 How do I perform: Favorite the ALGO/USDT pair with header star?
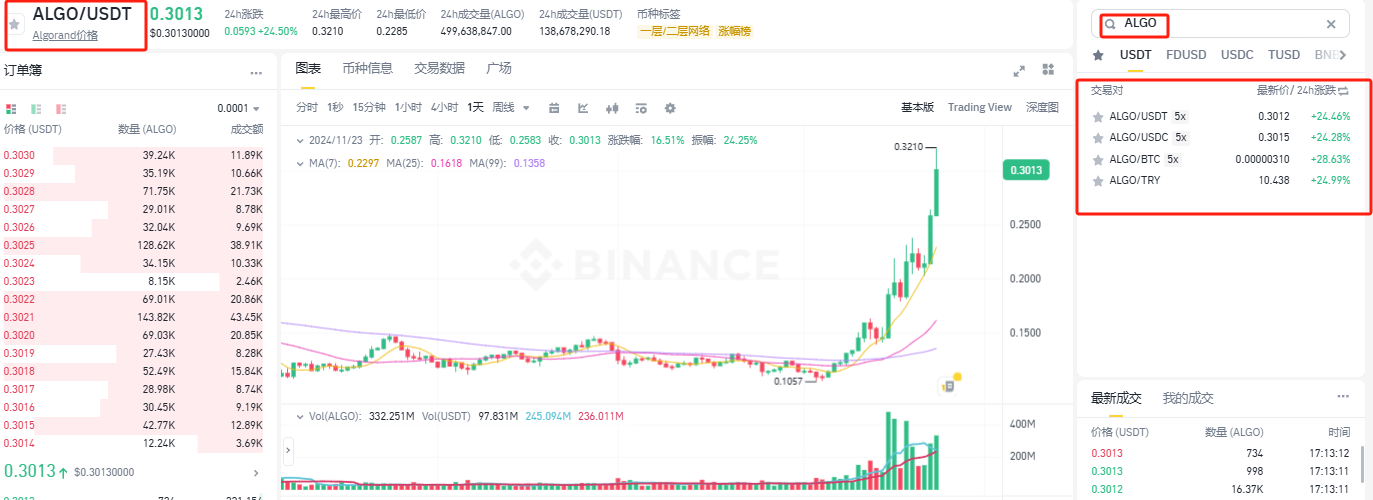click(x=15, y=23)
